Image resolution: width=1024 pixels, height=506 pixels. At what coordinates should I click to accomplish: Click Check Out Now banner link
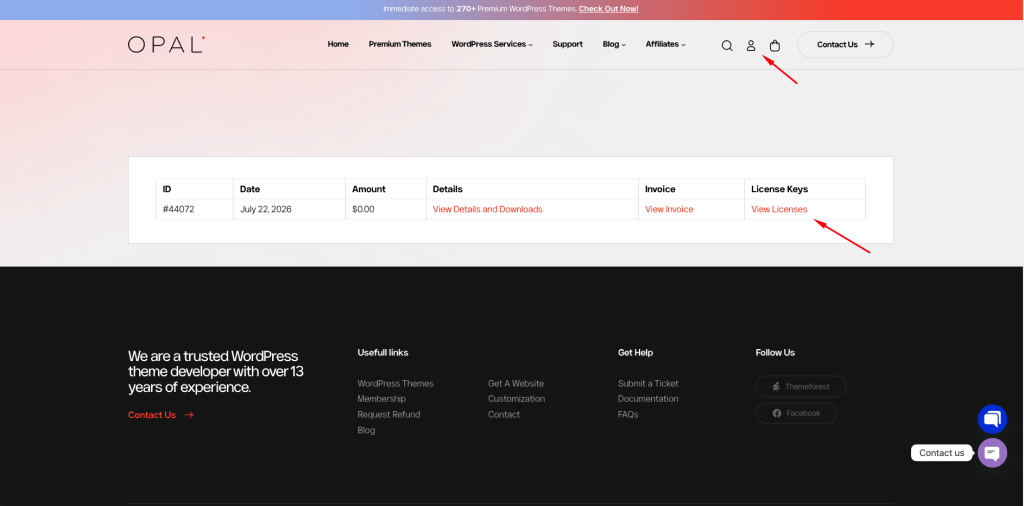pos(608,9)
